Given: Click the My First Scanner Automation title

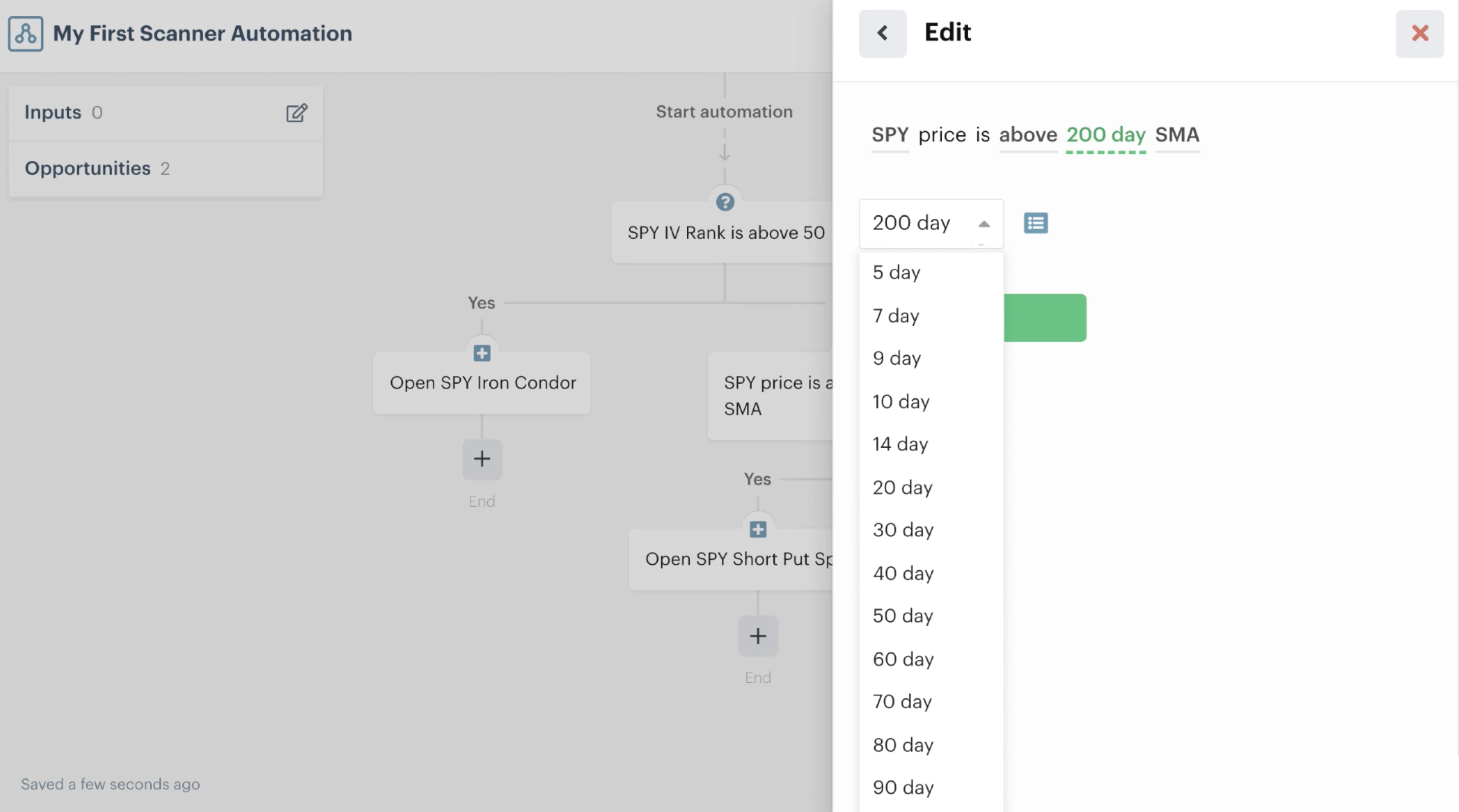Looking at the screenshot, I should (202, 34).
